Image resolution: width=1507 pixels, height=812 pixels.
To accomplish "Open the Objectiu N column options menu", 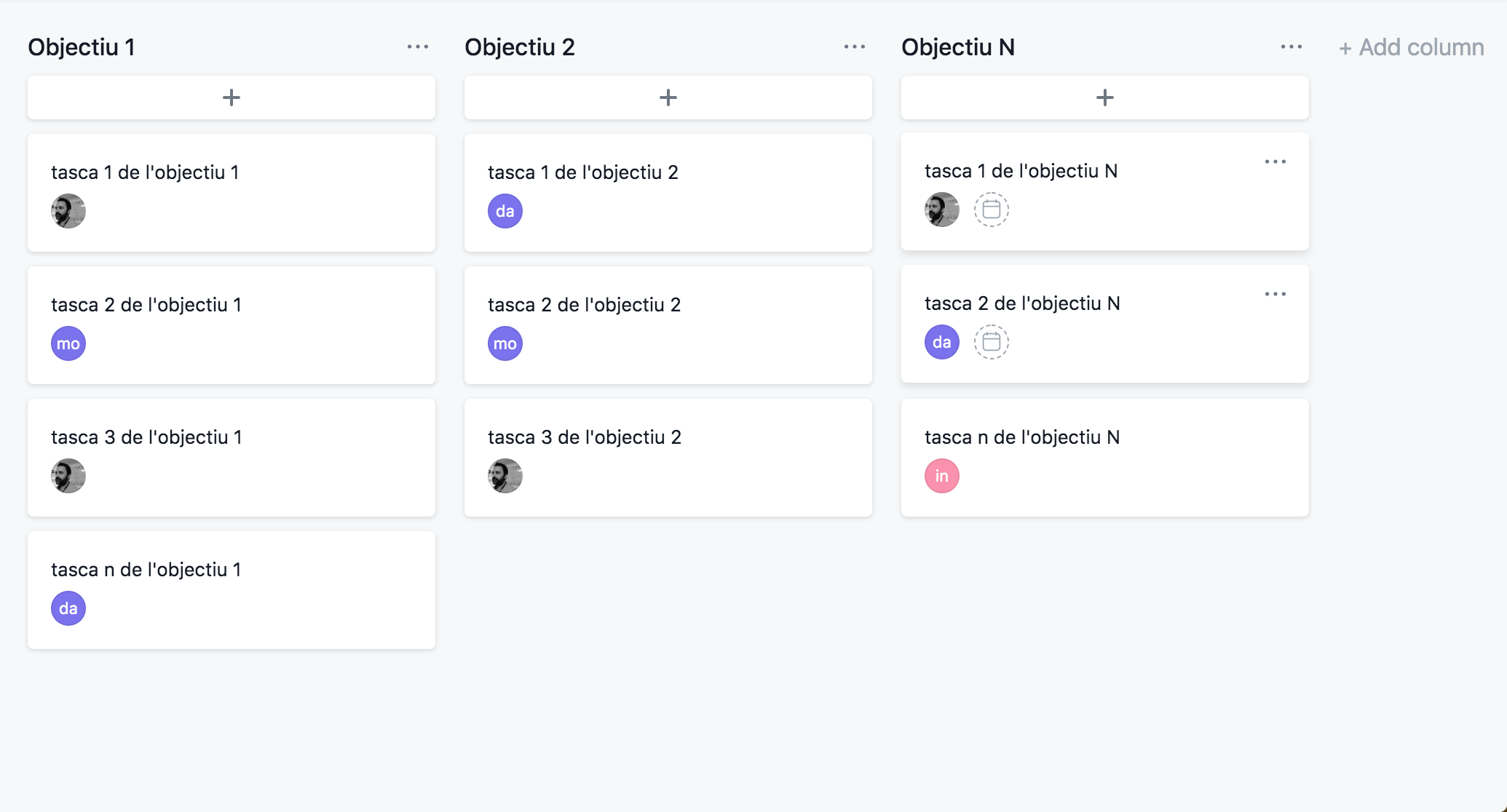I will coord(1292,47).
